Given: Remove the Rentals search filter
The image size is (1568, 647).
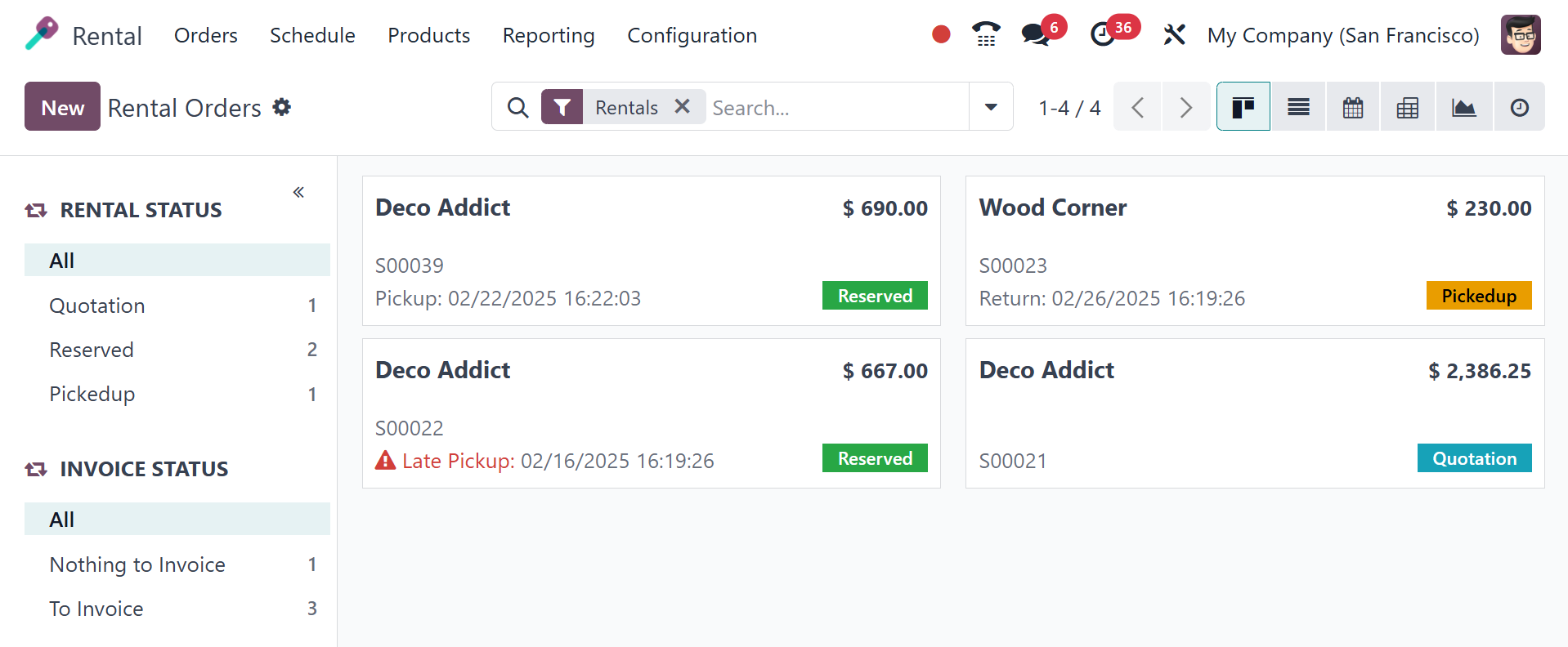Looking at the screenshot, I should (682, 106).
